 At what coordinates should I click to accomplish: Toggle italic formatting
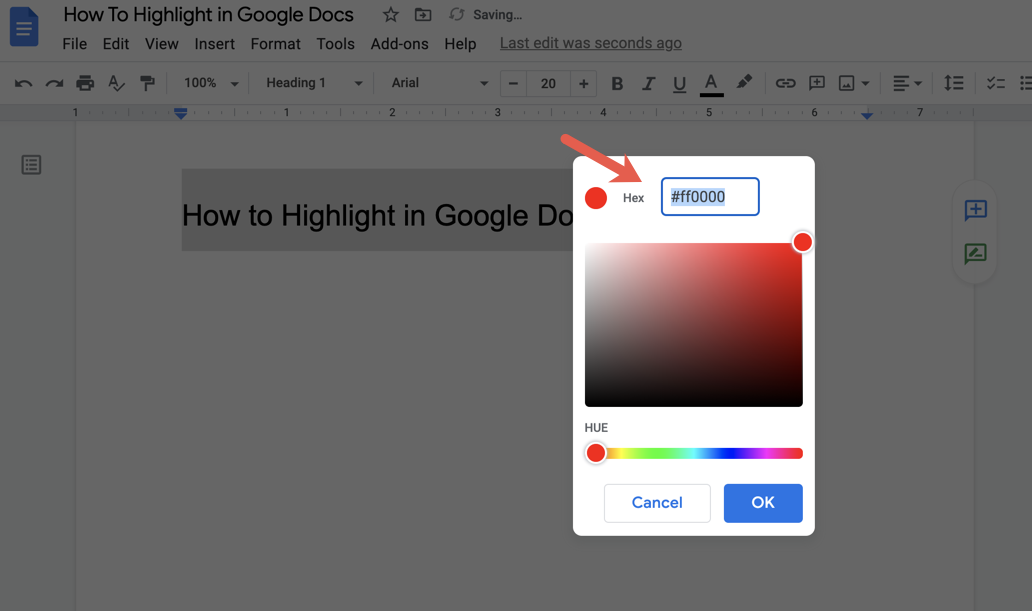click(648, 83)
